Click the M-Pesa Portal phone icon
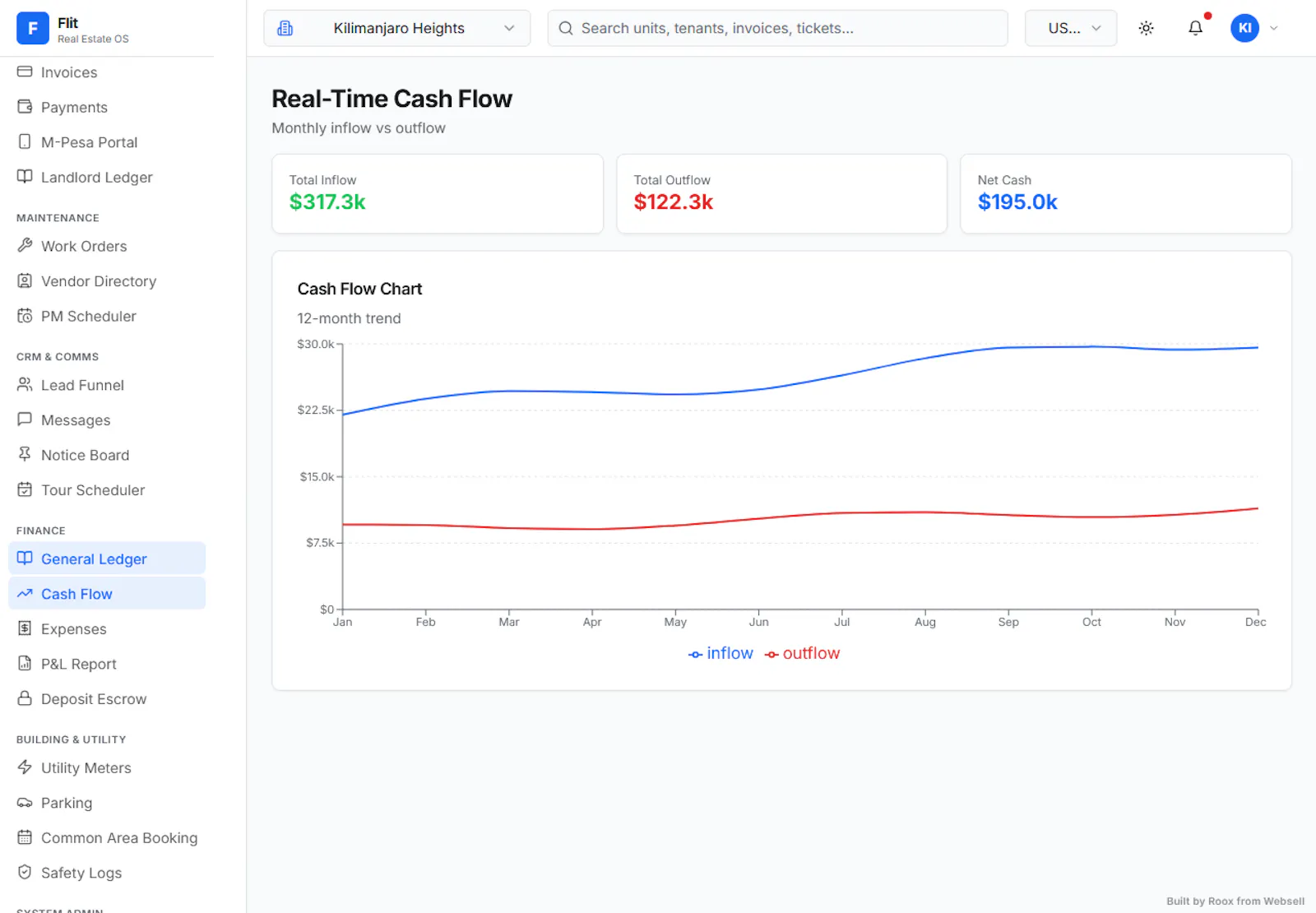 click(x=25, y=141)
